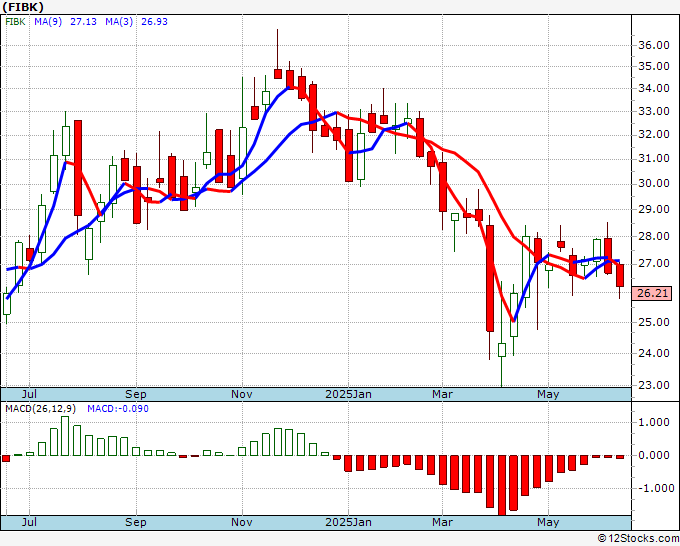This screenshot has width=680, height=546.
Task: Click the MA(9) value 27.13
Action: (x=83, y=22)
